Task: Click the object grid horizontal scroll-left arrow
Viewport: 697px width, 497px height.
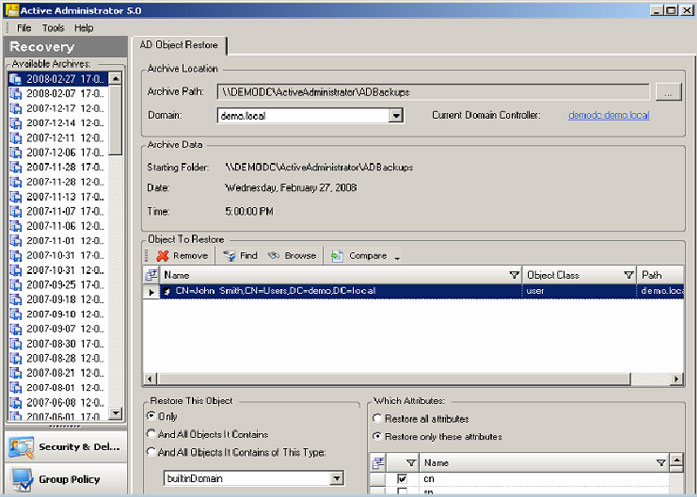Action: click(x=149, y=379)
